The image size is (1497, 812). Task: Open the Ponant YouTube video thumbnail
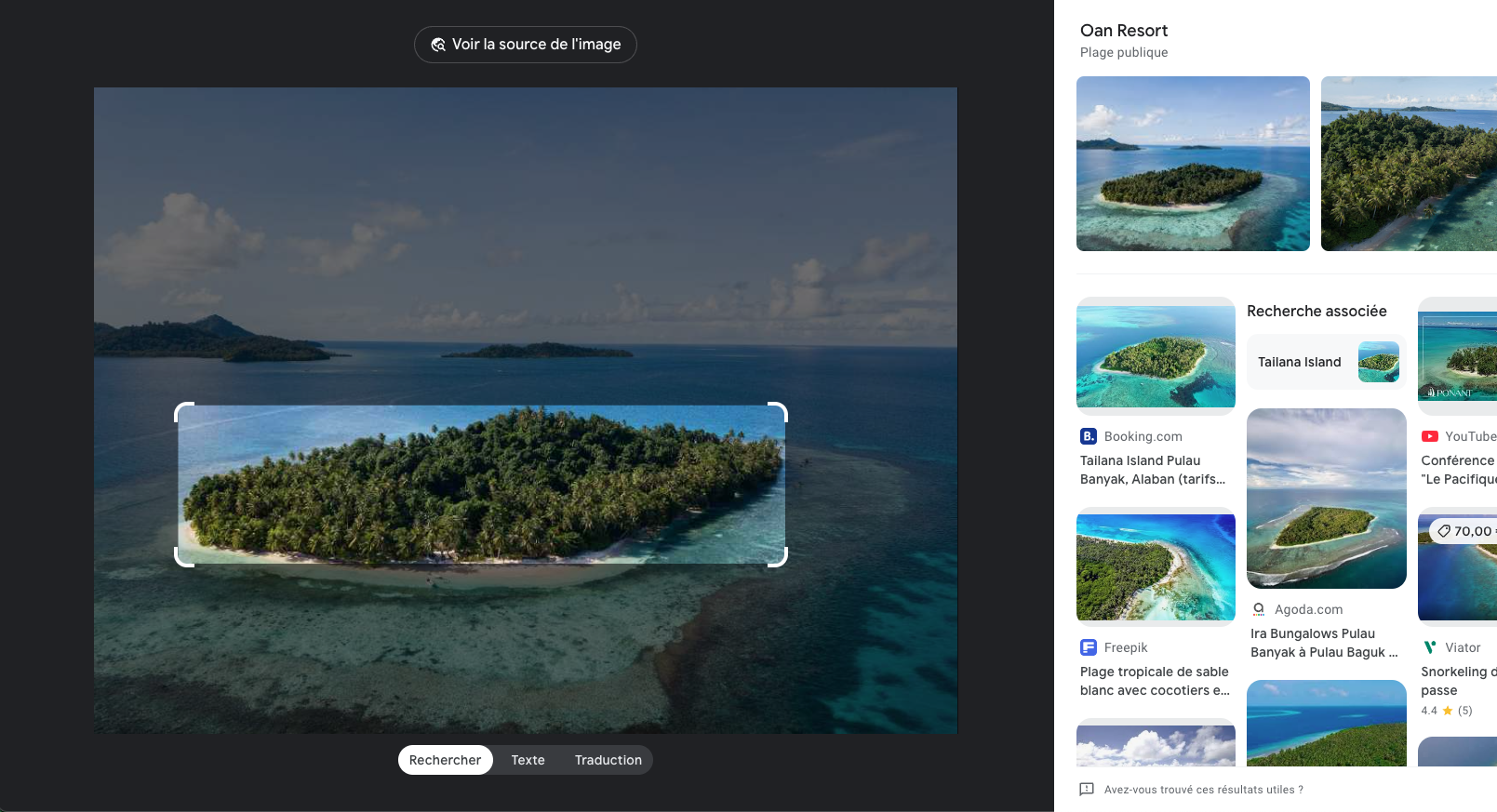[1457, 355]
